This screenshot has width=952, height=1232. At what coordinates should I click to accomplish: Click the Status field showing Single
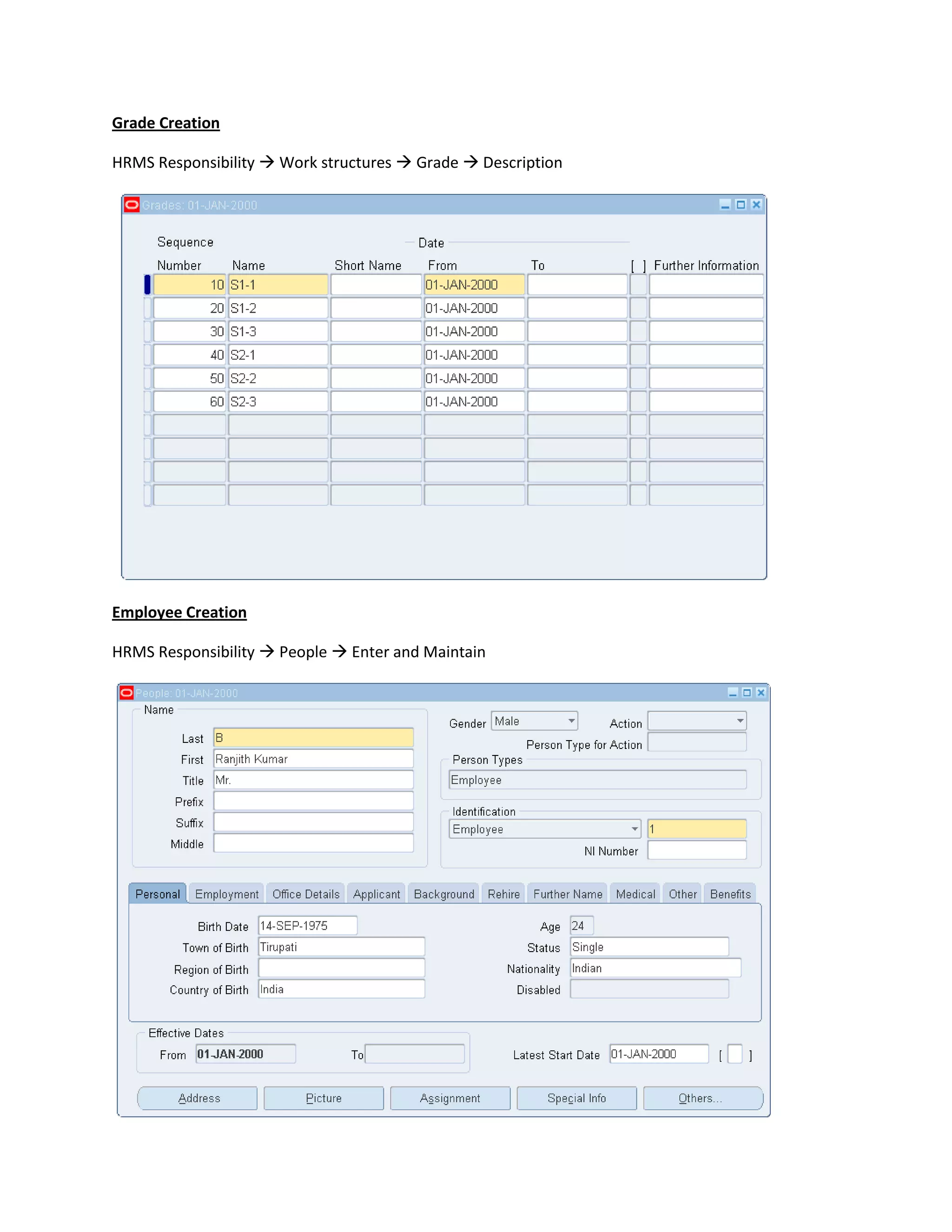(649, 947)
